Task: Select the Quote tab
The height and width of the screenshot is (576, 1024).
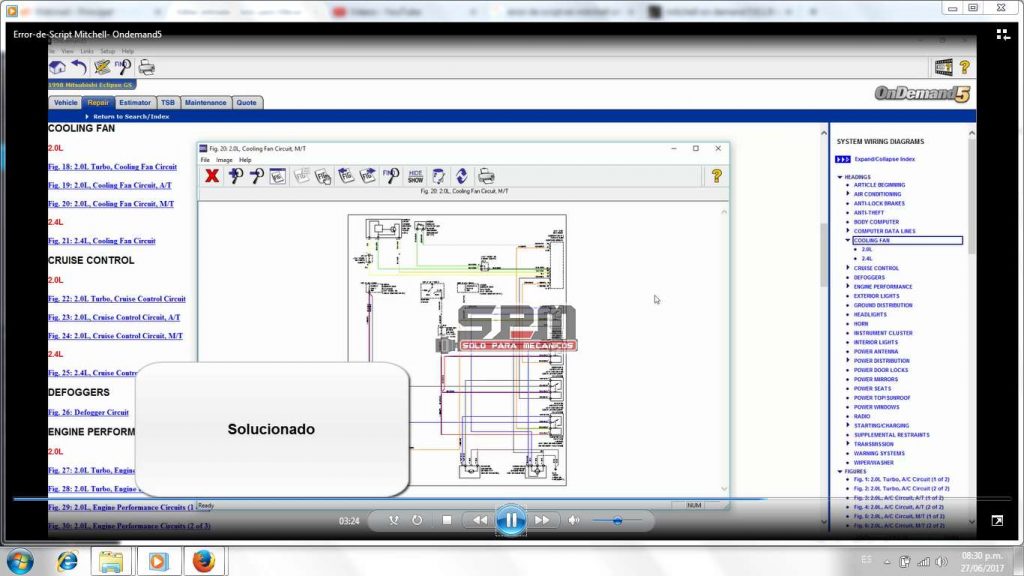Action: click(x=246, y=103)
